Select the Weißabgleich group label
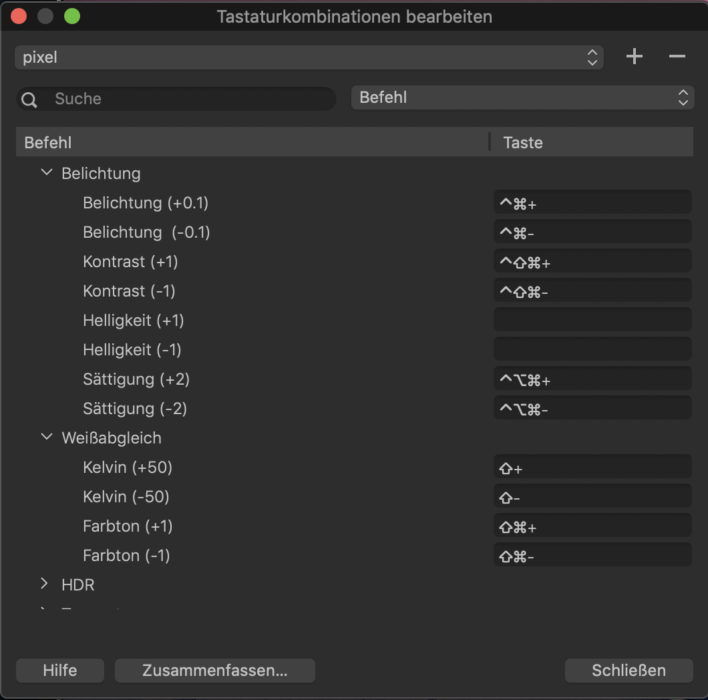 click(111, 438)
